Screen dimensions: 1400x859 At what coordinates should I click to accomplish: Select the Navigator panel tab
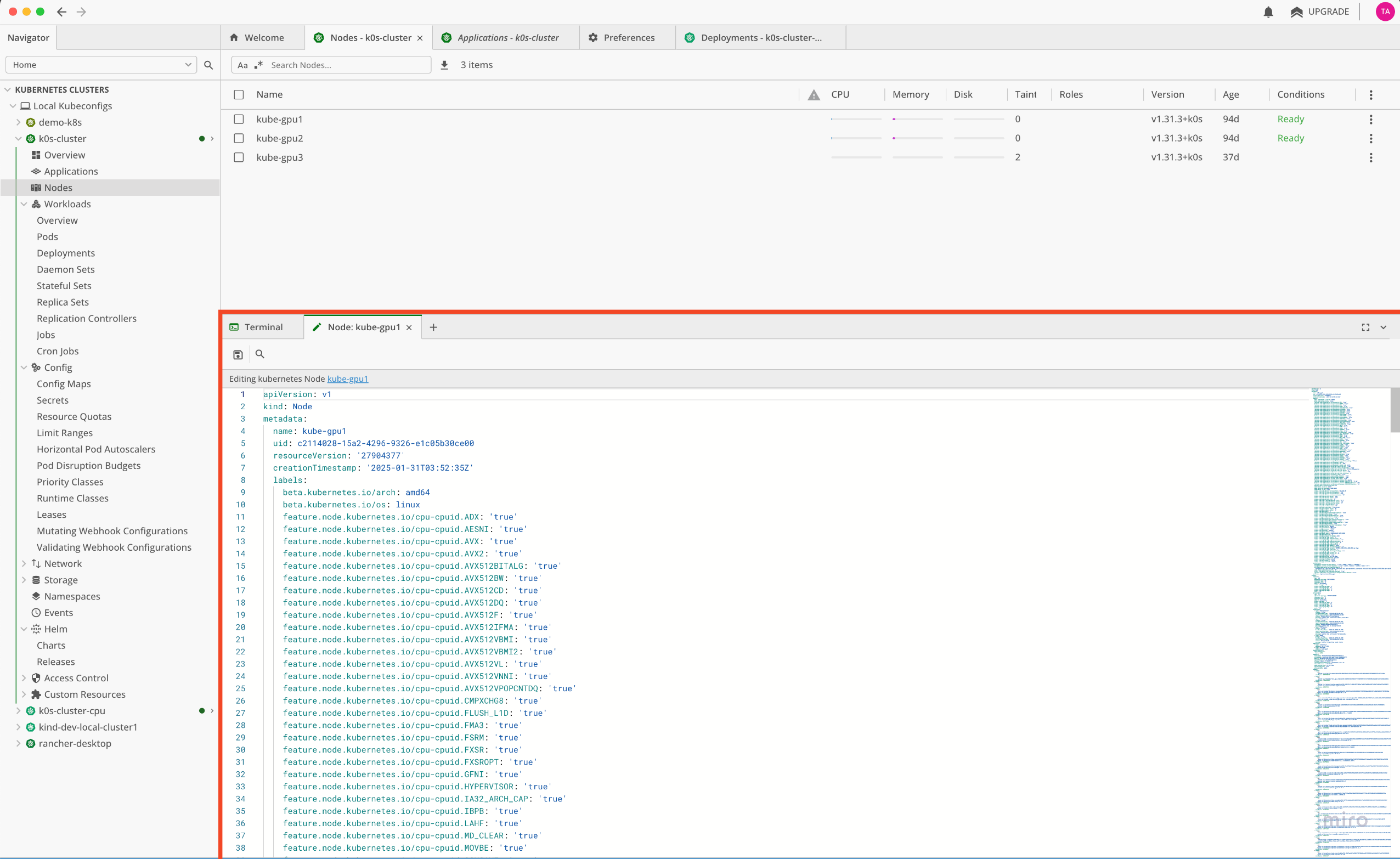click(28, 38)
